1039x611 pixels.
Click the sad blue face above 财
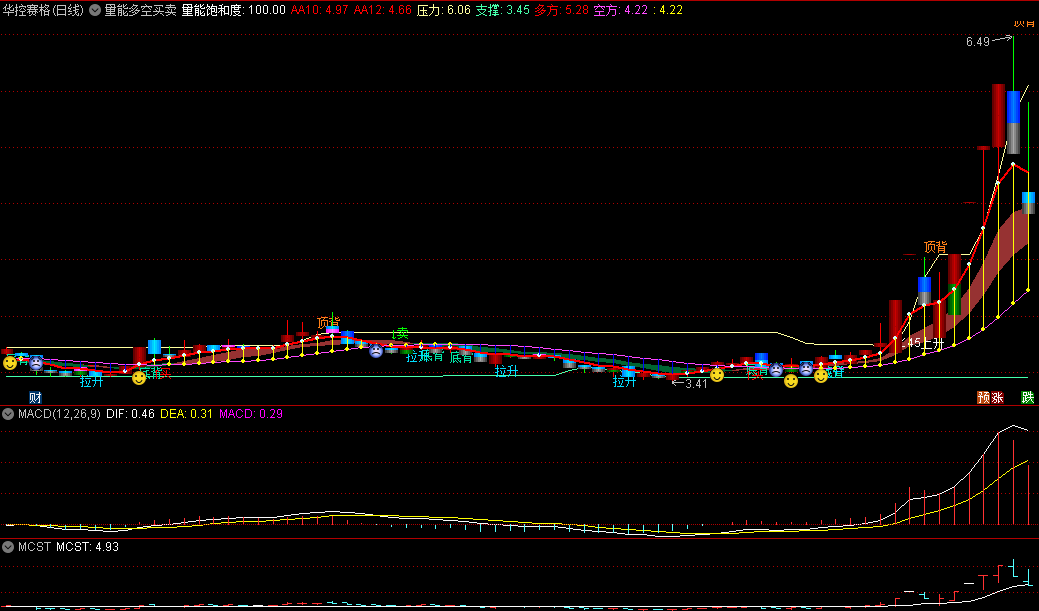(x=36, y=363)
